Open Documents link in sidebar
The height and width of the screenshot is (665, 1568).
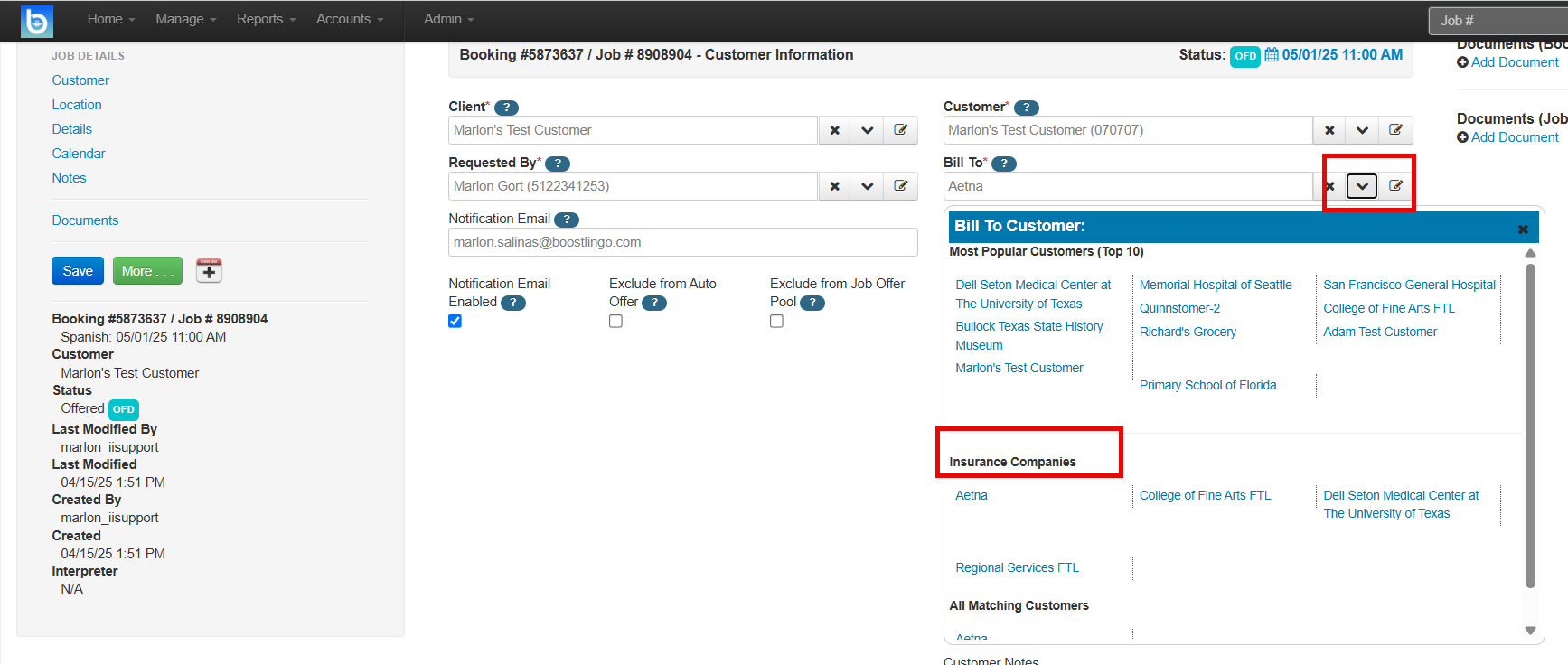point(85,220)
